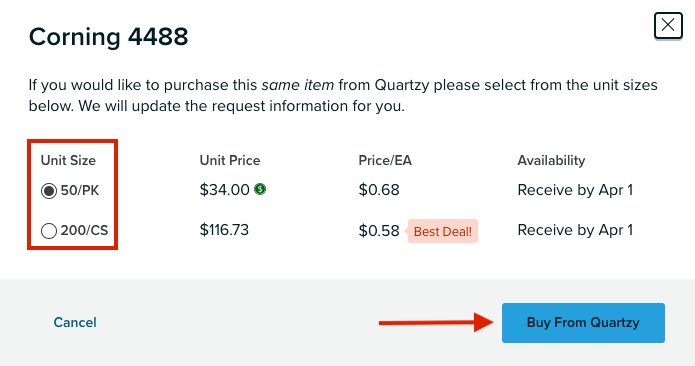This screenshot has width=695, height=366.
Task: Click the $0.58 price per each
Action: pos(379,230)
